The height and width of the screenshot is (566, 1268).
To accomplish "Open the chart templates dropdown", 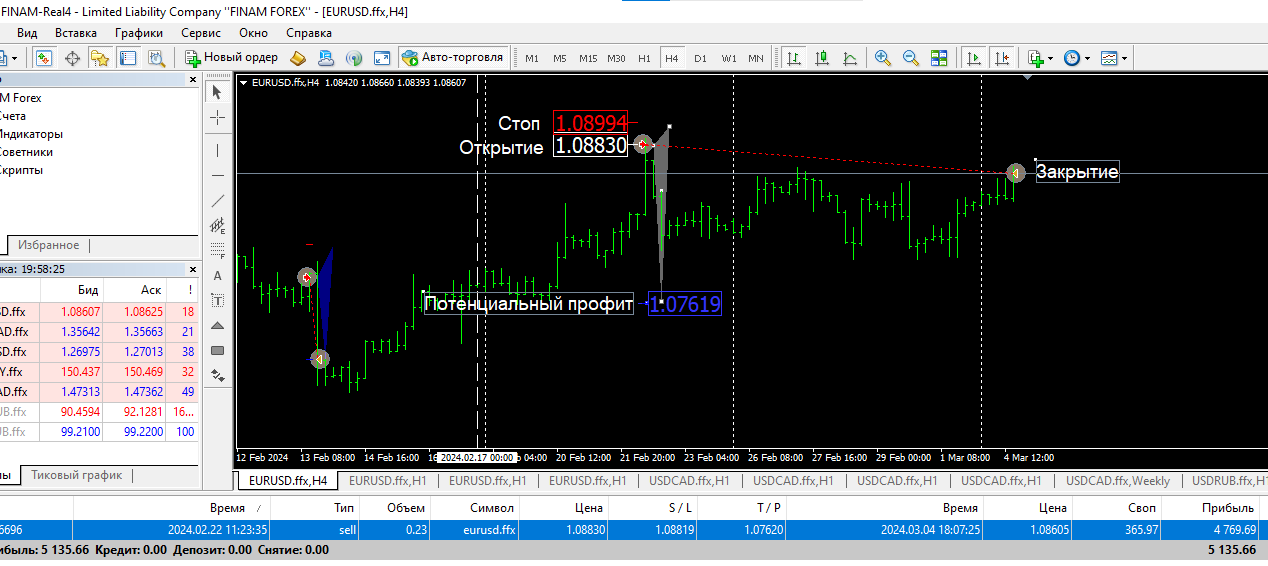I will (1113, 58).
